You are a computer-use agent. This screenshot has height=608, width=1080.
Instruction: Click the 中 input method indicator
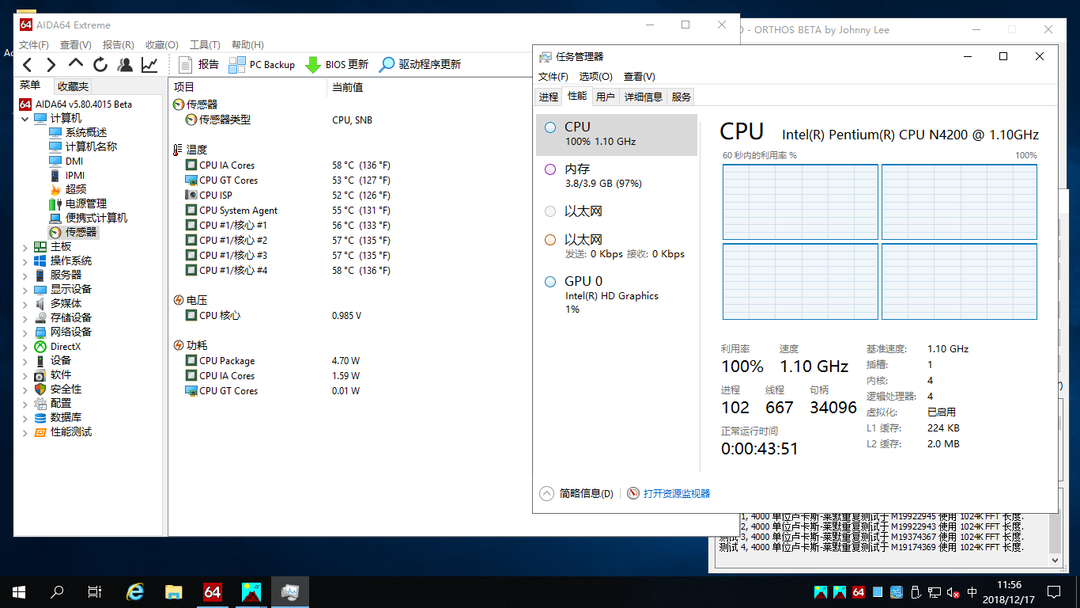tap(972, 592)
